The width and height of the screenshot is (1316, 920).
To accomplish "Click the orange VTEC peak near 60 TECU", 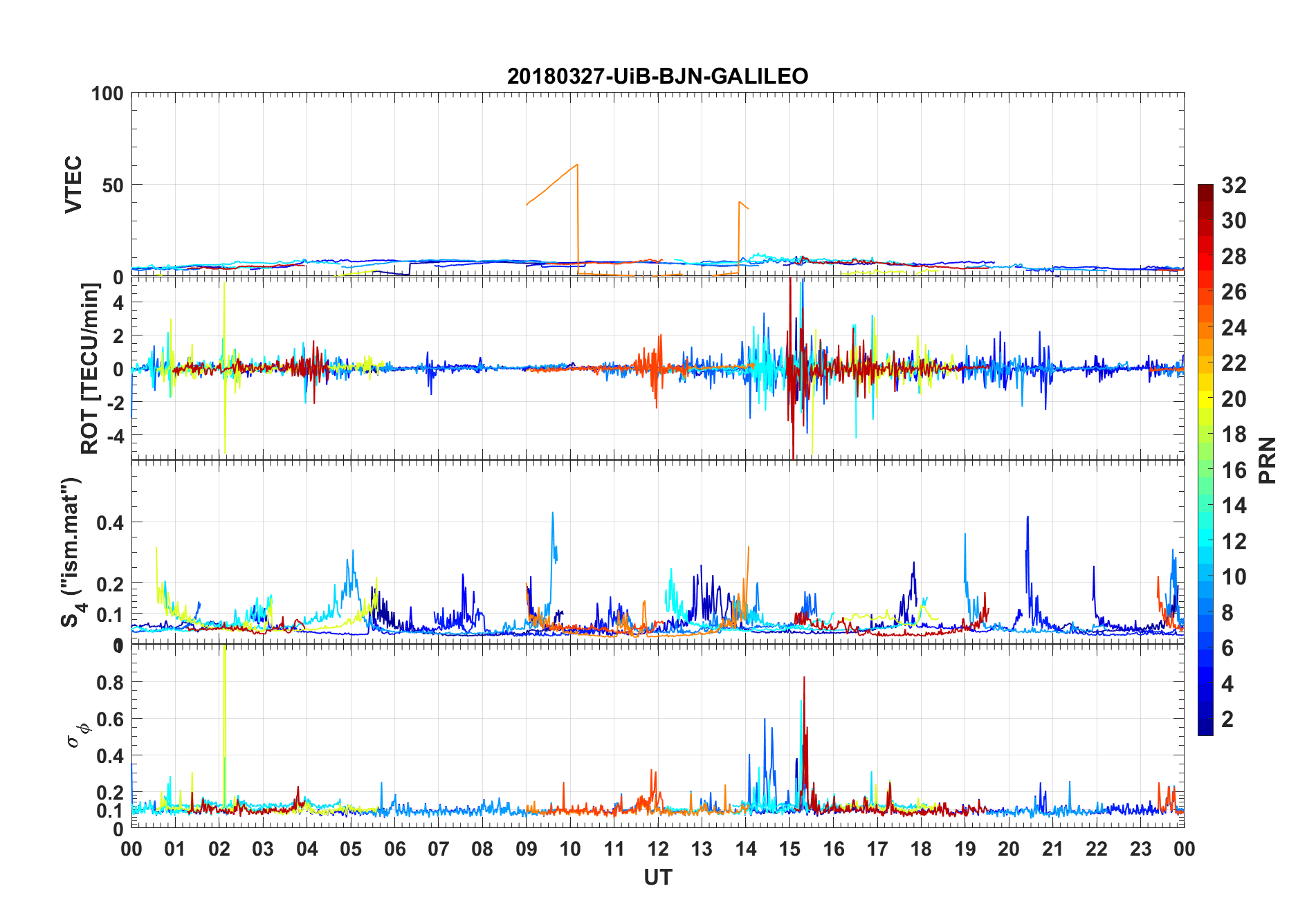I will click(576, 165).
